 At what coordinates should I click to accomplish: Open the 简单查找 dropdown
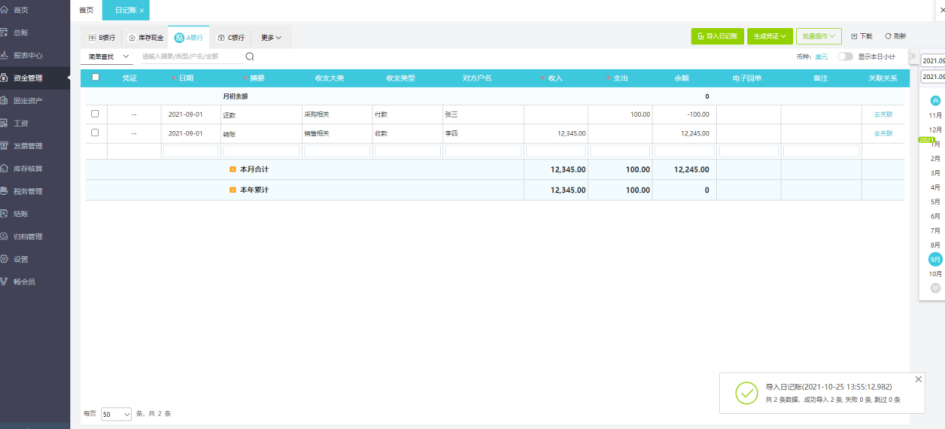[x=107, y=56]
